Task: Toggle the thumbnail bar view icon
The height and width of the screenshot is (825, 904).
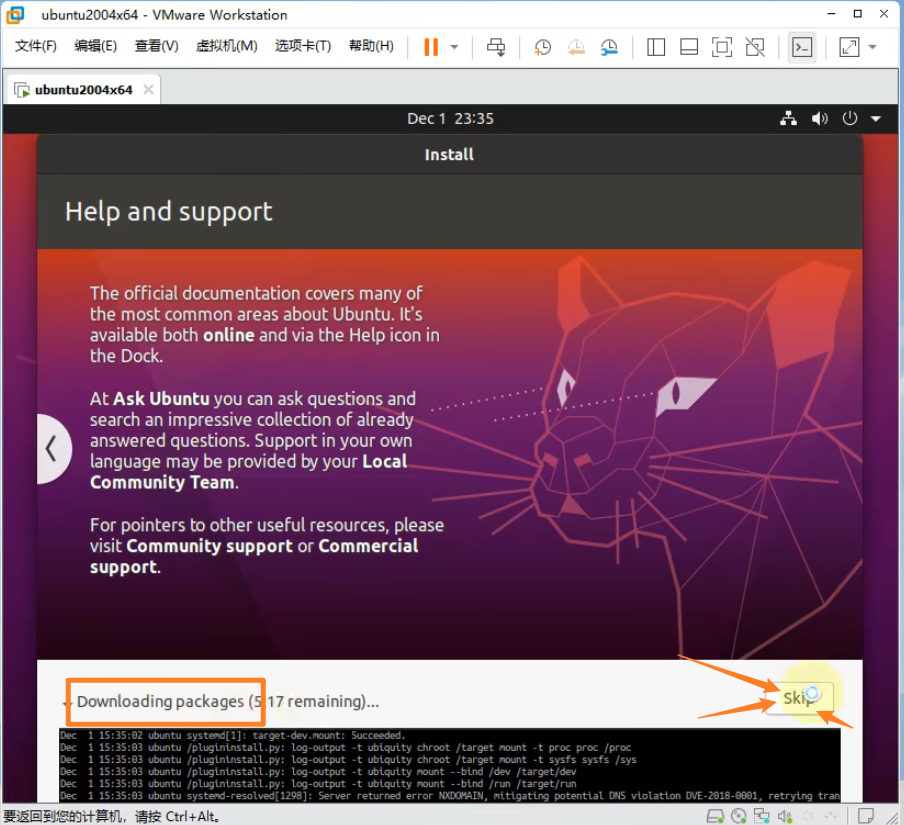Action: [x=688, y=47]
